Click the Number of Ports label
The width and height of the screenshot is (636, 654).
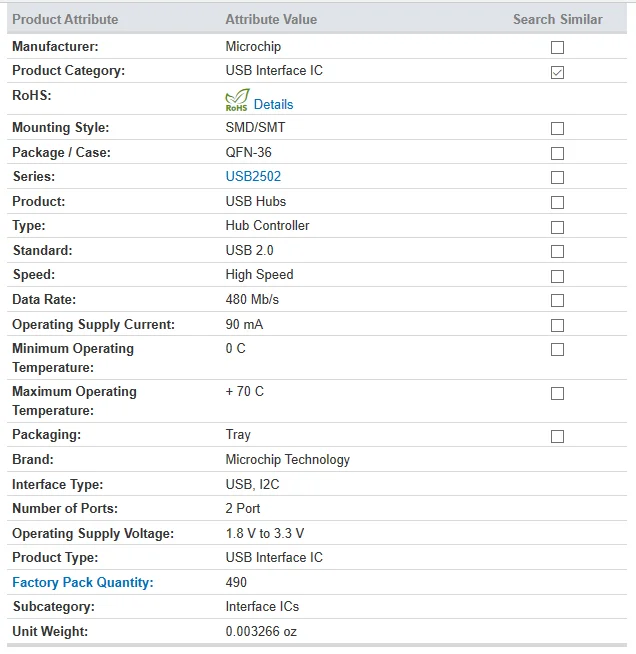pyautogui.click(x=65, y=508)
